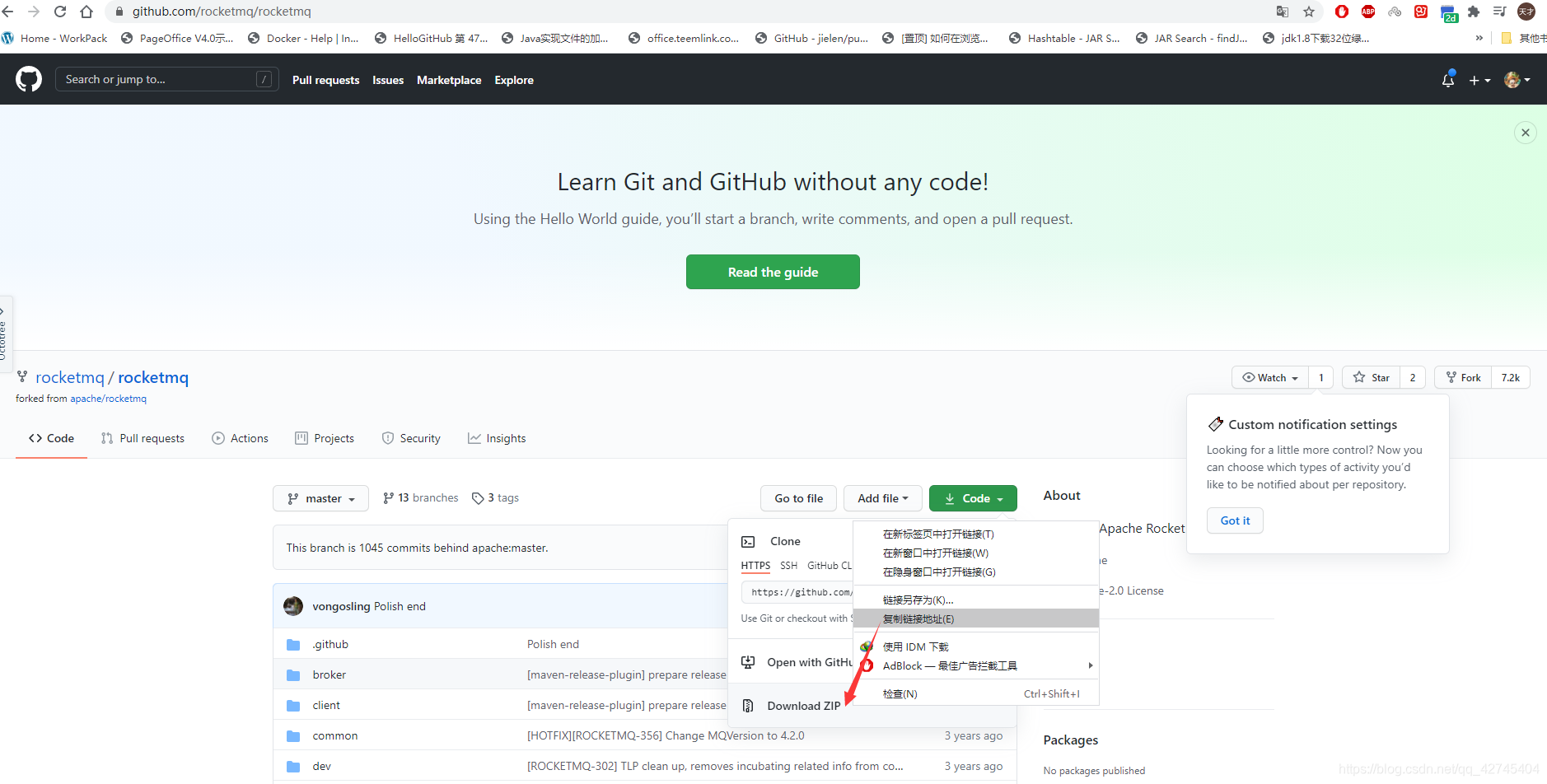The image size is (1547, 784).
Task: Click the clone URL field
Action: coord(797,592)
